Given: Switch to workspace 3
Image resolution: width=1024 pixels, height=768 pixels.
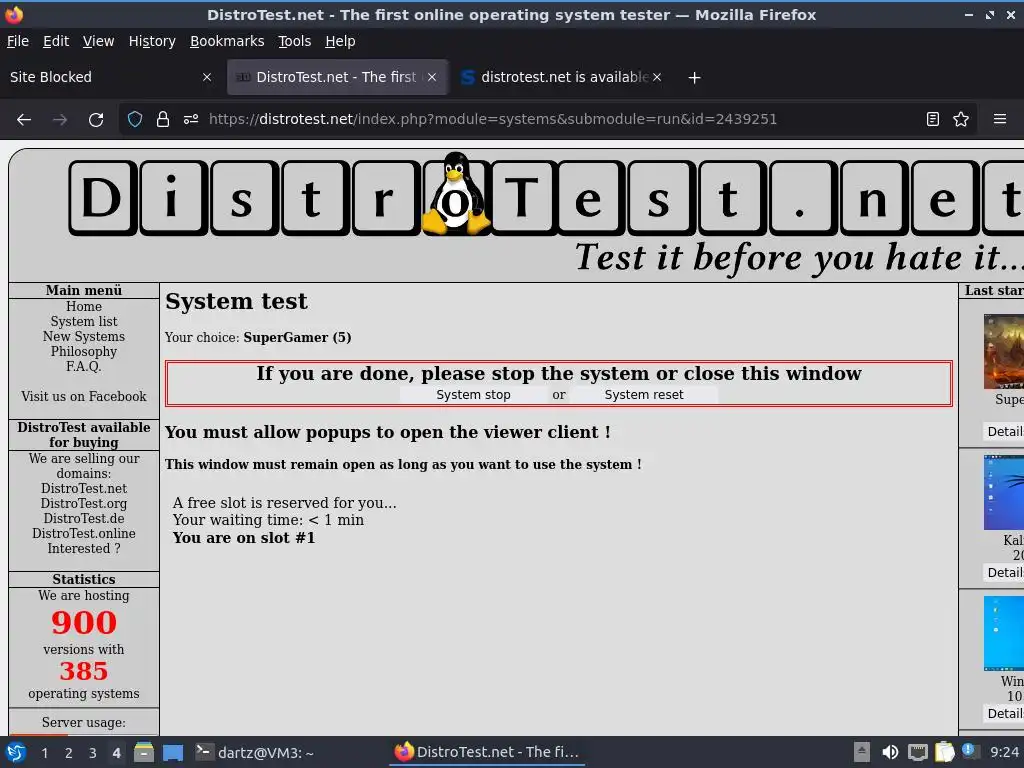Looking at the screenshot, I should pos(93,753).
